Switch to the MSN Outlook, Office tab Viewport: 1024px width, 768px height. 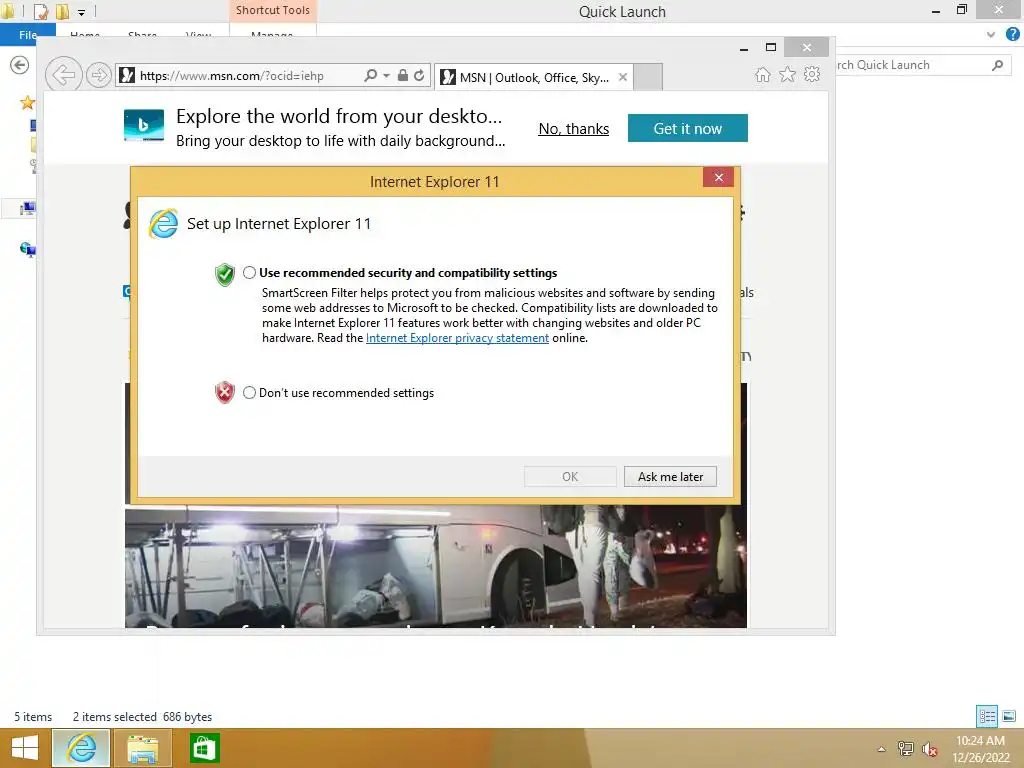pyautogui.click(x=533, y=77)
